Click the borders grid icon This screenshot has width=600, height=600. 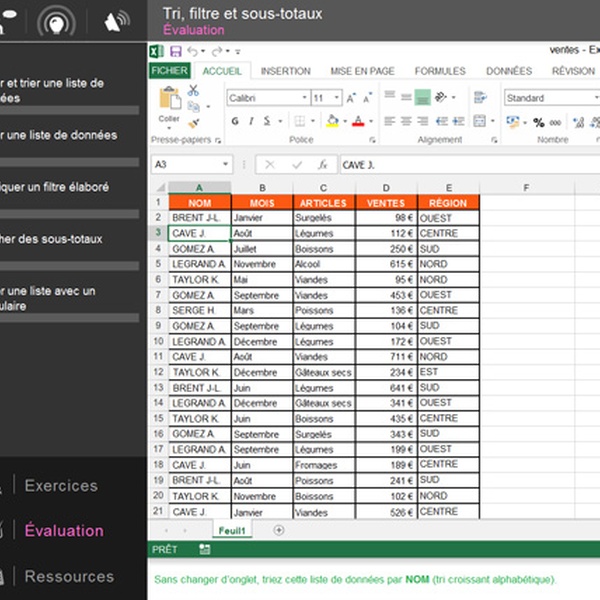coord(300,121)
